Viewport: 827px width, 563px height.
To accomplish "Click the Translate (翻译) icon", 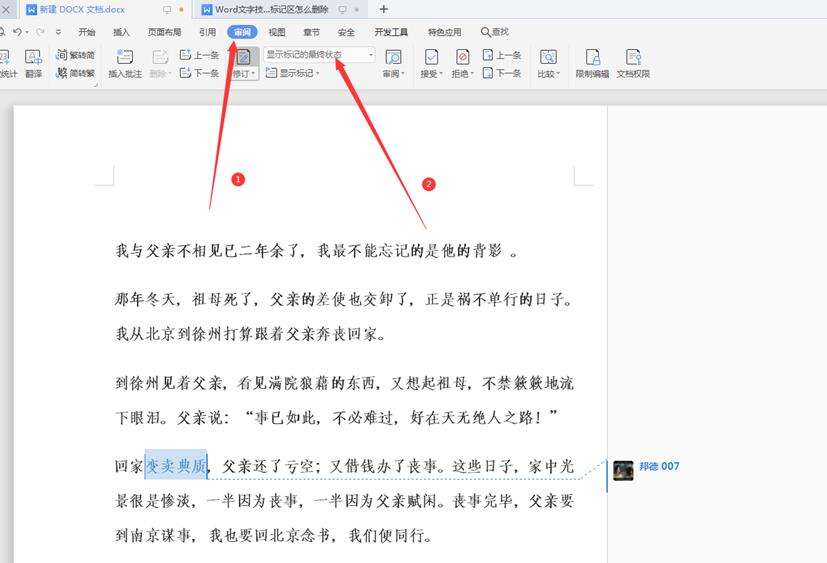I will tap(33, 57).
